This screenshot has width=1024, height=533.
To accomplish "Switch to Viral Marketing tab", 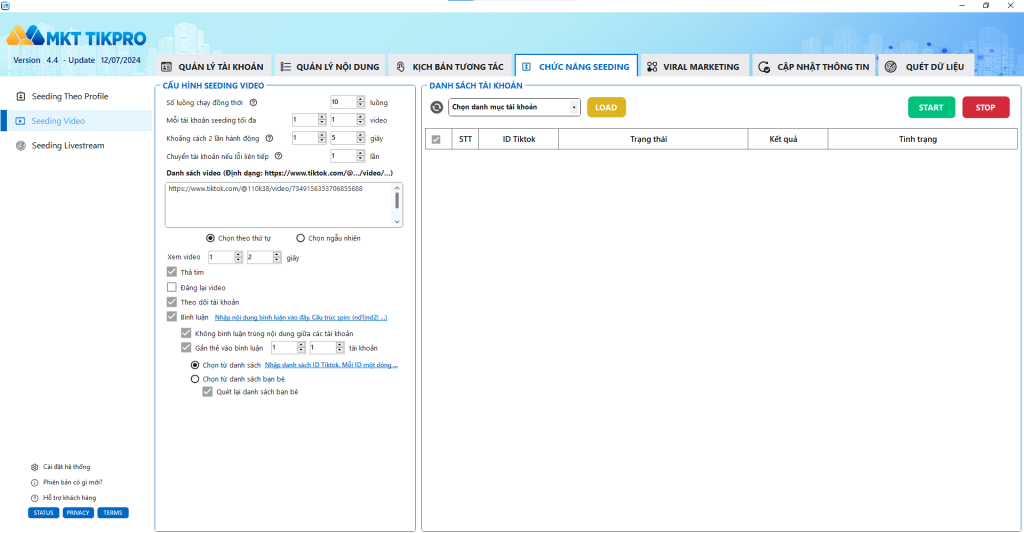I will coord(694,67).
